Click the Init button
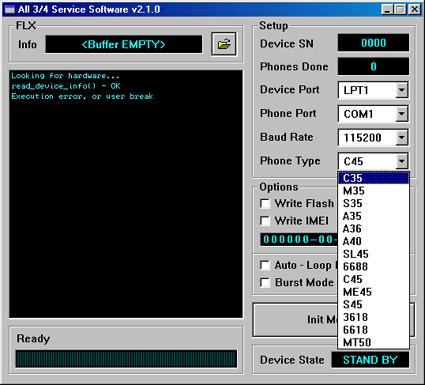This screenshot has height=385, width=425. [295, 320]
